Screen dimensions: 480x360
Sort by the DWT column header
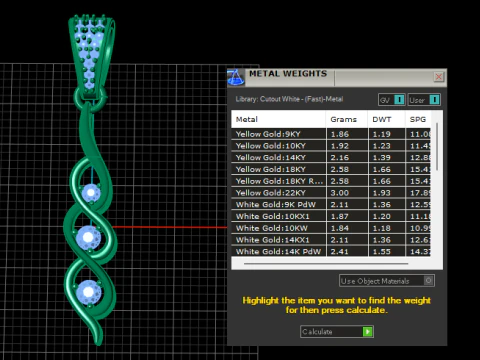coord(387,119)
